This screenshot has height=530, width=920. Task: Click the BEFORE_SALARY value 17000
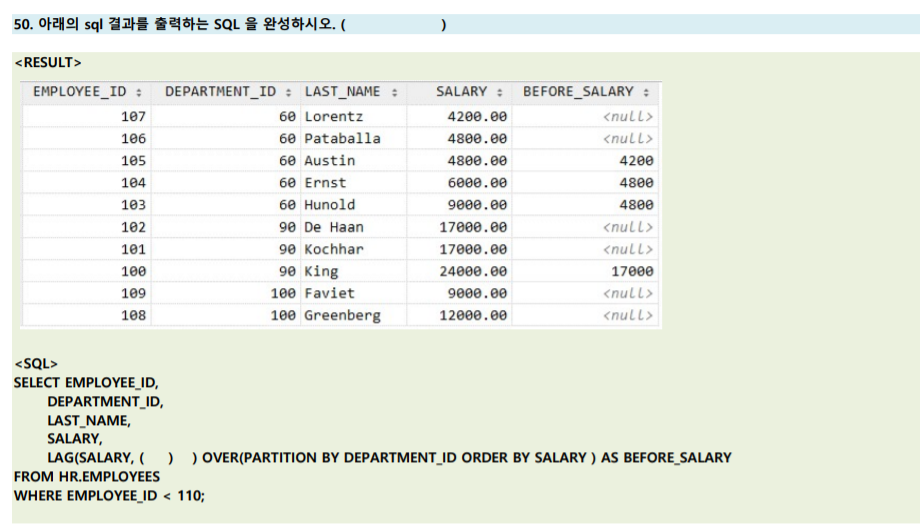click(x=632, y=271)
